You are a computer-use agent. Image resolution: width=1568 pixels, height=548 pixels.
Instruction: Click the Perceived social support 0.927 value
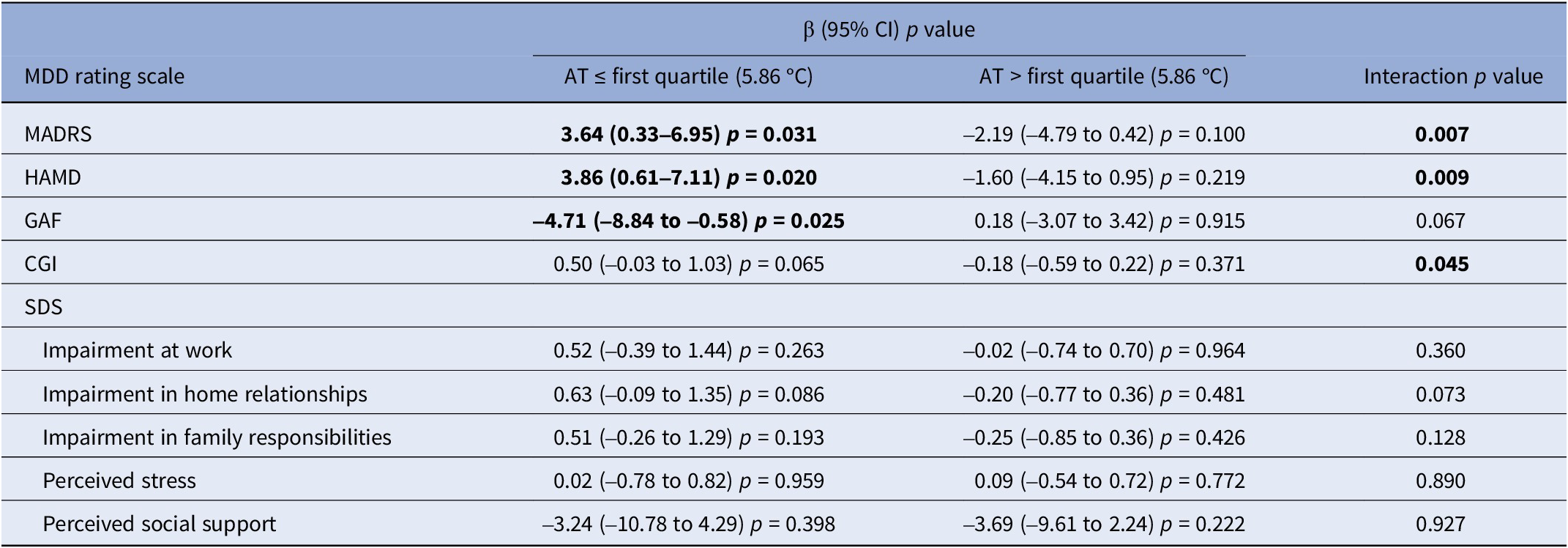tap(1440, 525)
